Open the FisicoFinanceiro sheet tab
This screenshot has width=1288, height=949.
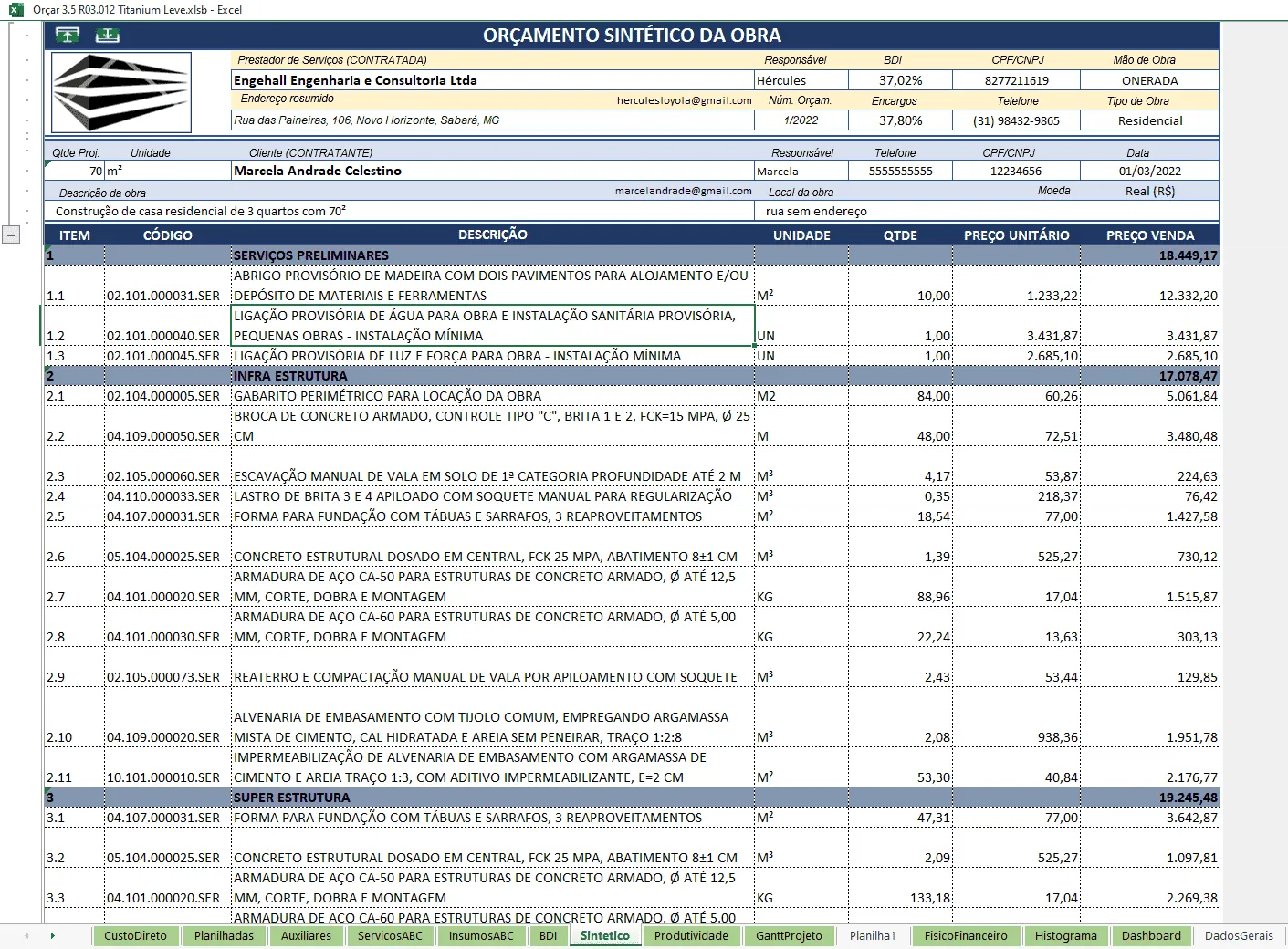click(x=966, y=935)
